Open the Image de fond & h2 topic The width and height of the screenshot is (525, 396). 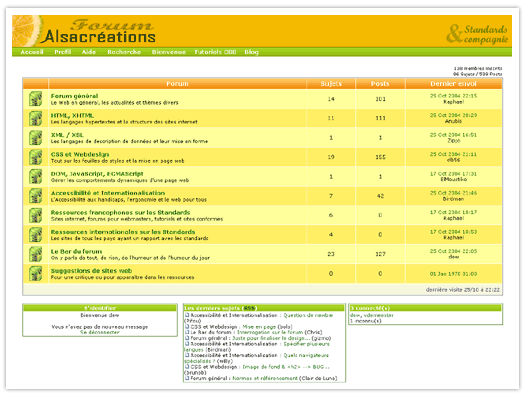click(x=286, y=367)
